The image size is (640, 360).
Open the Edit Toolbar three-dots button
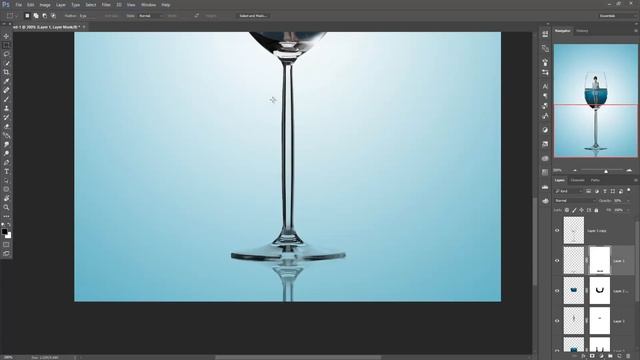(x=6, y=216)
